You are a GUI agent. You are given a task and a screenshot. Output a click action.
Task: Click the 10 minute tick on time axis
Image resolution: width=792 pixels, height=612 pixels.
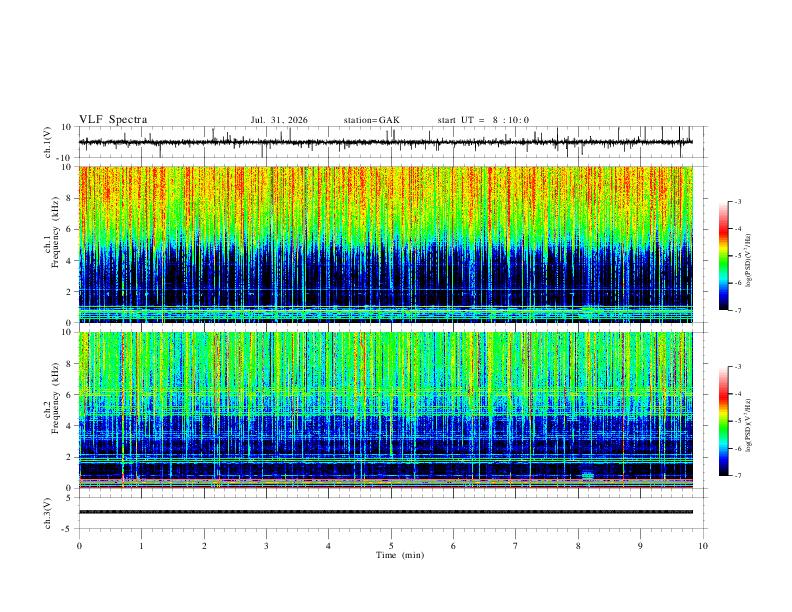tap(703, 546)
